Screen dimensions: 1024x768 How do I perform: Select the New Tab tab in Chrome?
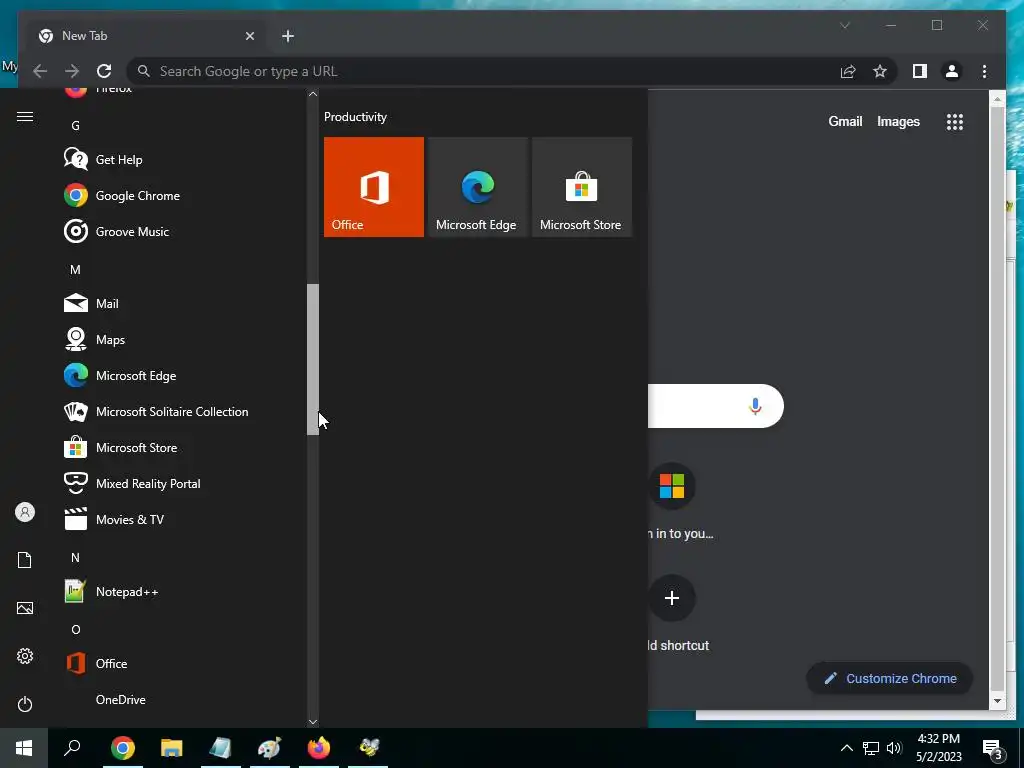(145, 36)
